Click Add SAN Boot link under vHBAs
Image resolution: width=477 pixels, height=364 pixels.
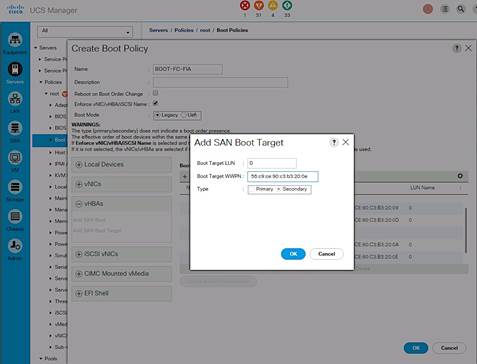[x=89, y=220]
